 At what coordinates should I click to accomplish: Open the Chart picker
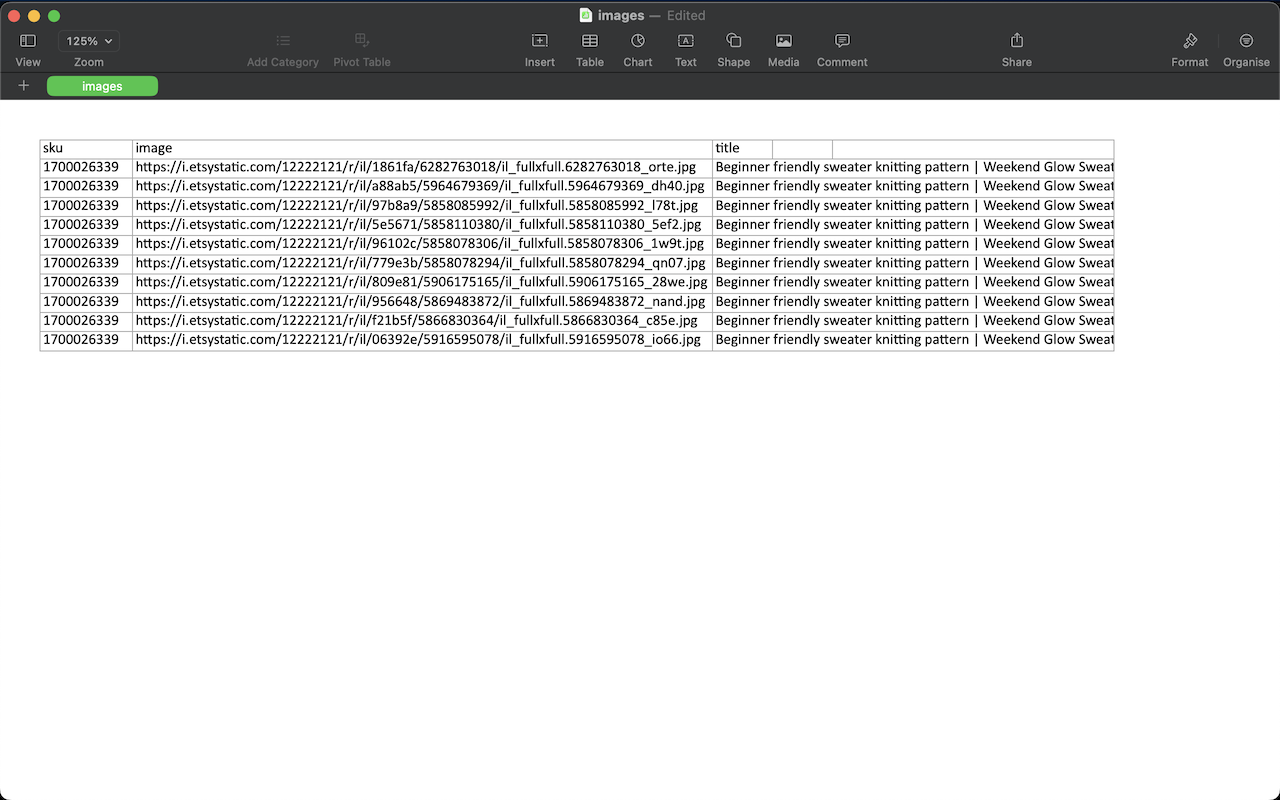(x=638, y=41)
